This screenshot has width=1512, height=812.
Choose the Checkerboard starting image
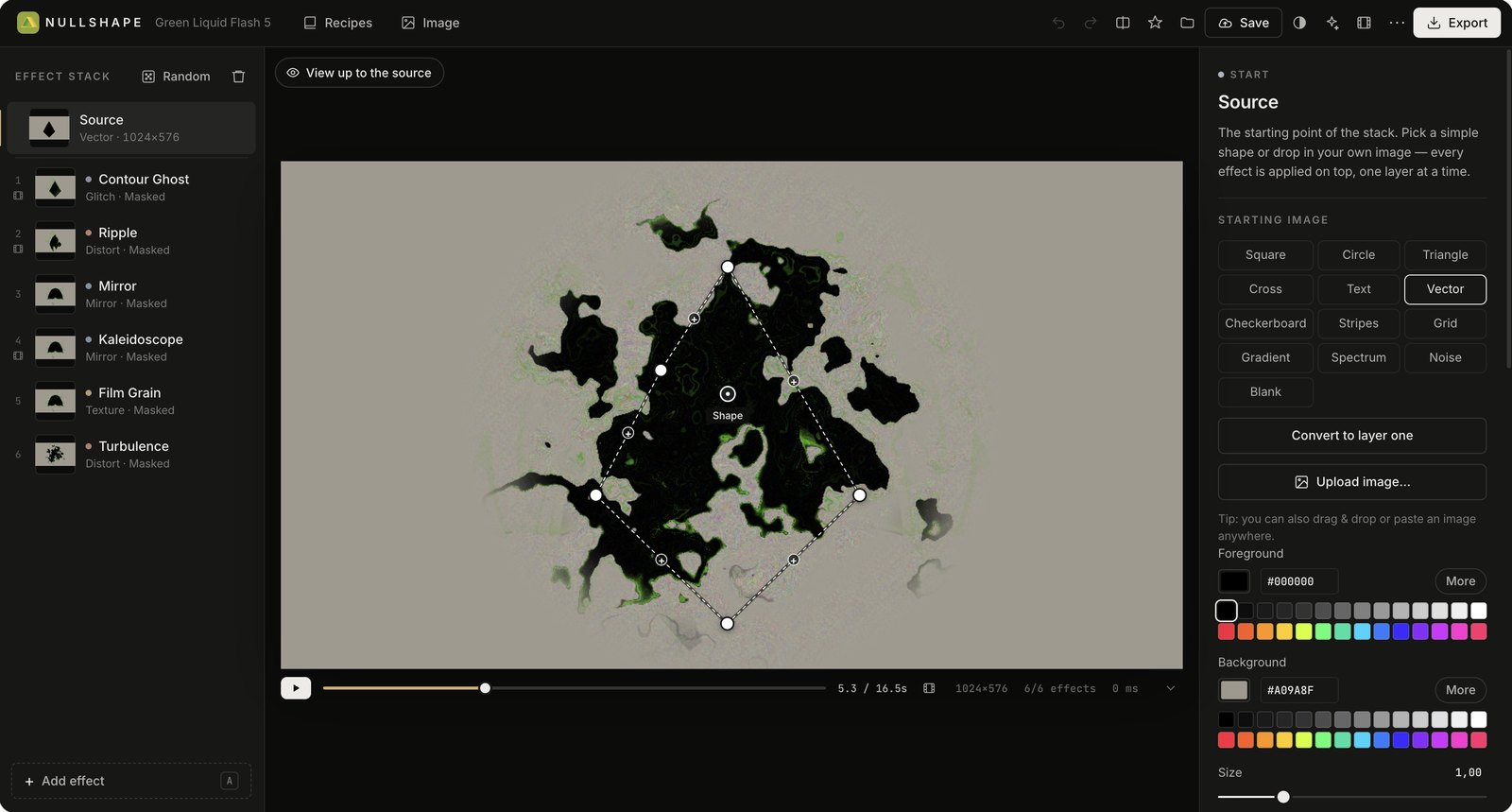[1265, 323]
